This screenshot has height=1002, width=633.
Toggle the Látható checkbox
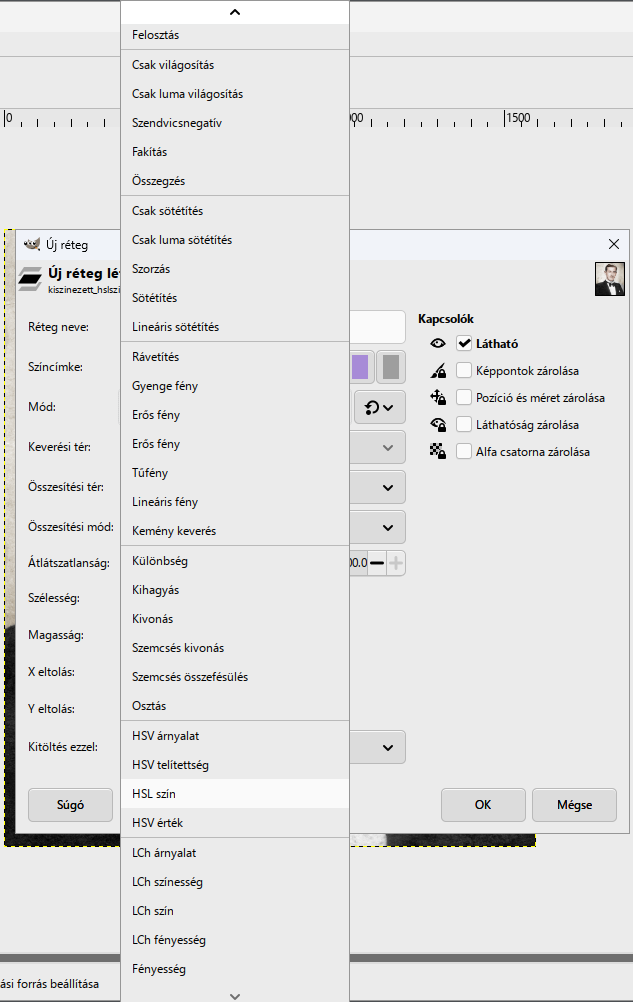(464, 344)
